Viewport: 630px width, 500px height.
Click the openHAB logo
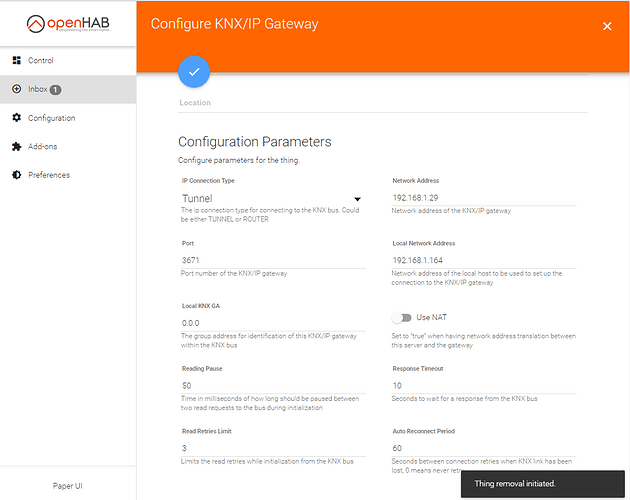[68, 24]
